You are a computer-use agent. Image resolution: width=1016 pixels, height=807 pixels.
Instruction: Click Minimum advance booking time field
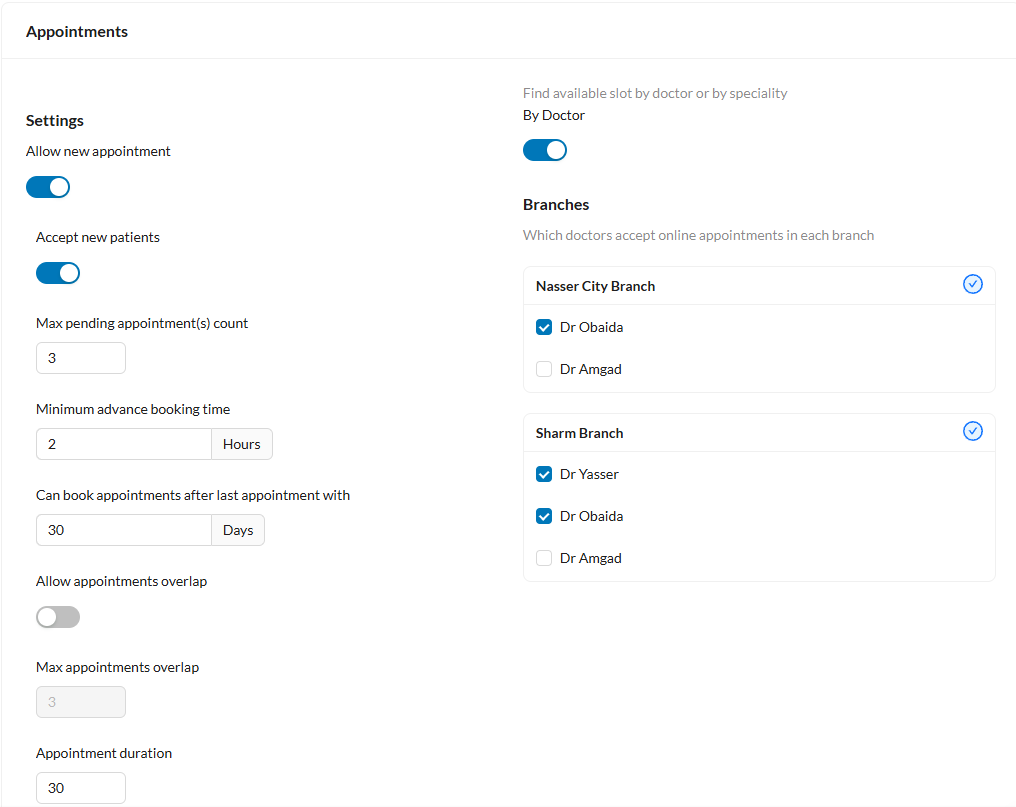click(124, 444)
